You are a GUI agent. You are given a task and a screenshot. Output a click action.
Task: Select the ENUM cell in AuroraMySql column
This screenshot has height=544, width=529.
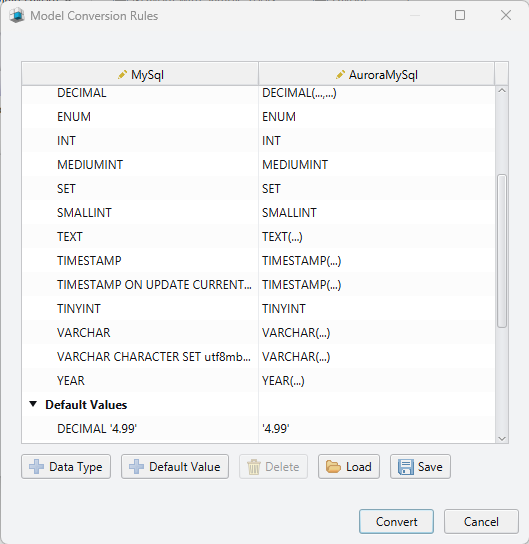(376, 117)
